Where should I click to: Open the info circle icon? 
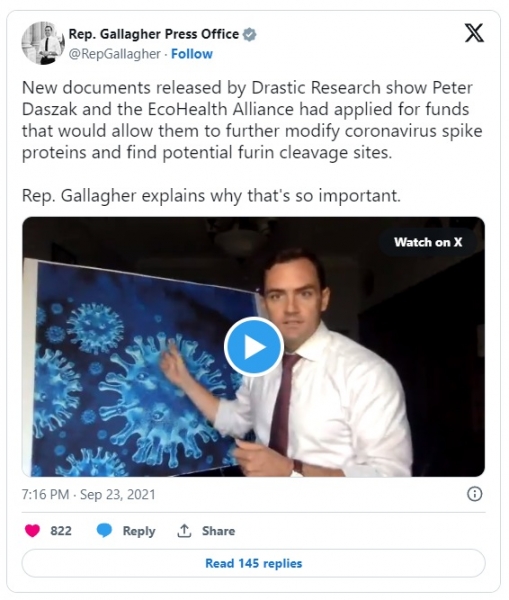(x=475, y=494)
